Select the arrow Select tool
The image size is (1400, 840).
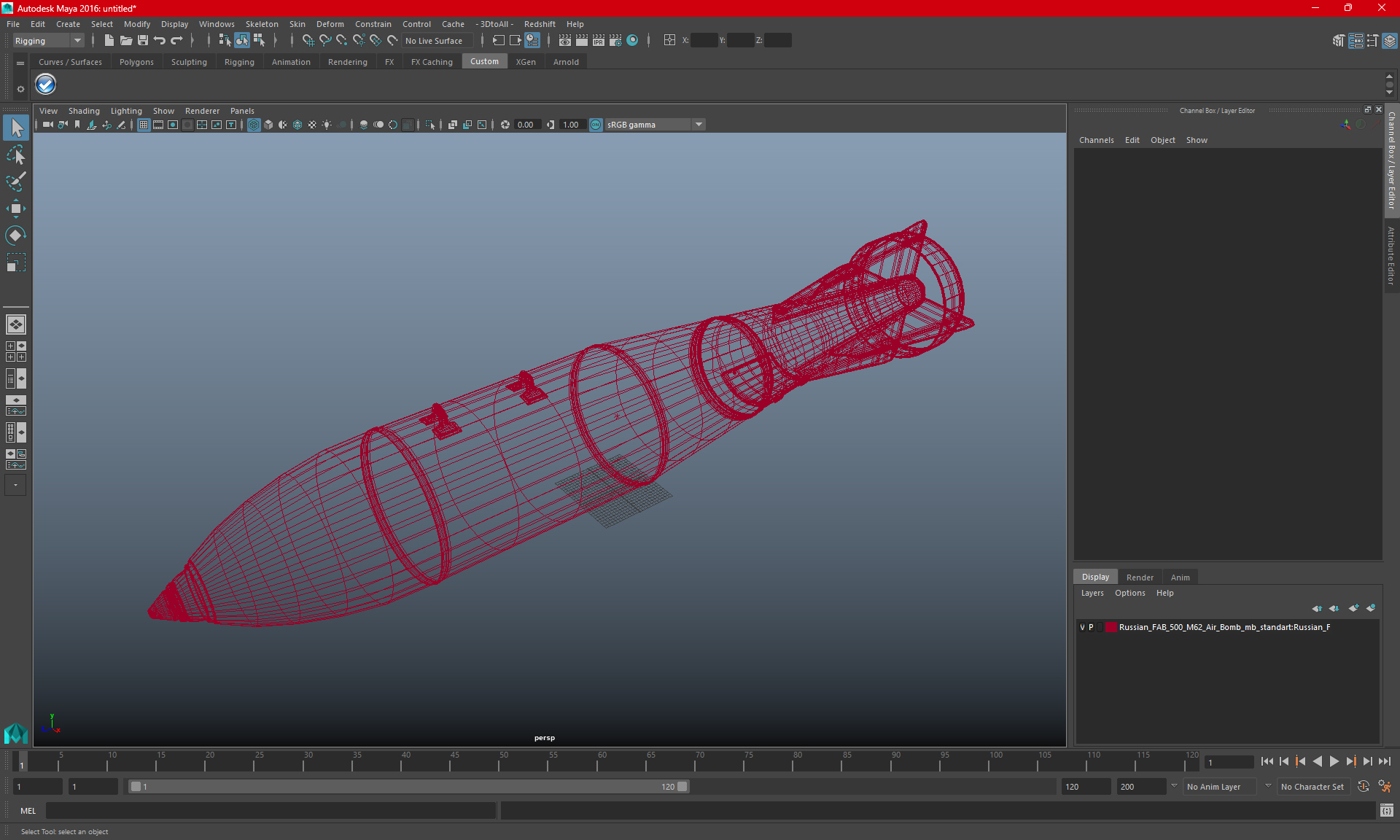coord(16,128)
